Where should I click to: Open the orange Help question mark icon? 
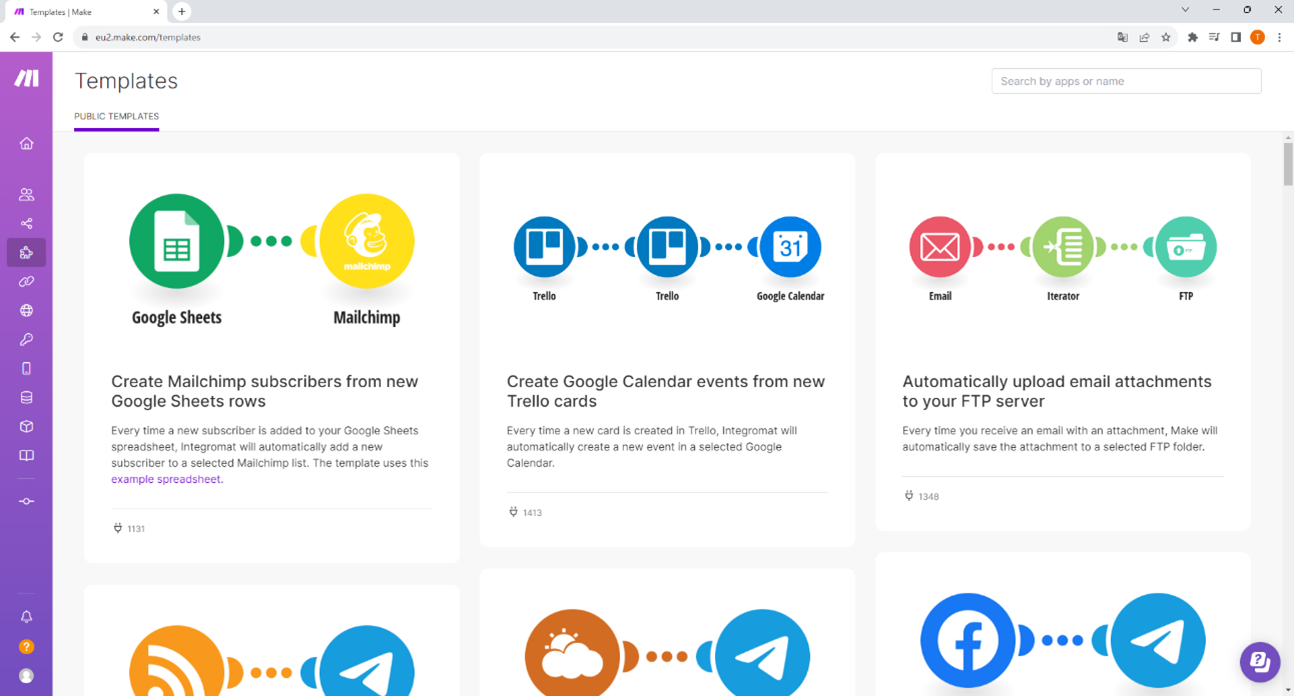tap(26, 647)
